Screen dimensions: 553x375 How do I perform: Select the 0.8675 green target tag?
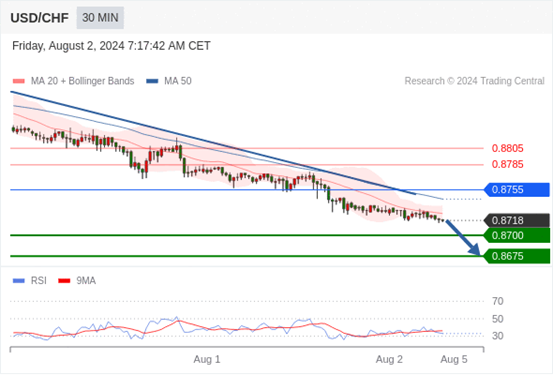[x=517, y=256]
